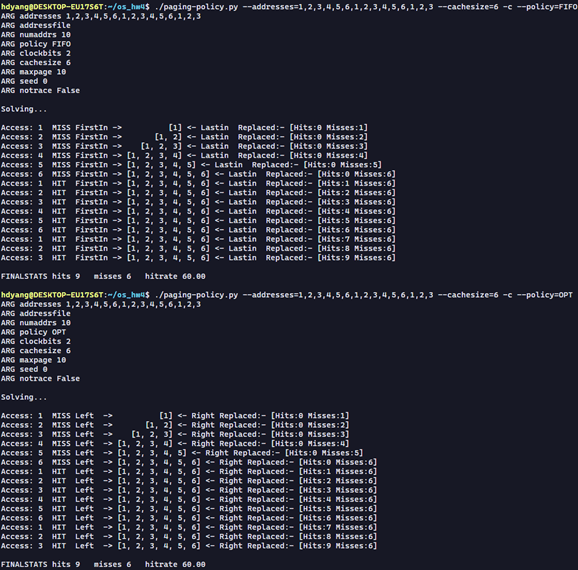Click 'ARG notrace False' in the OPT run
578x570 pixels.
pyautogui.click(x=40, y=379)
